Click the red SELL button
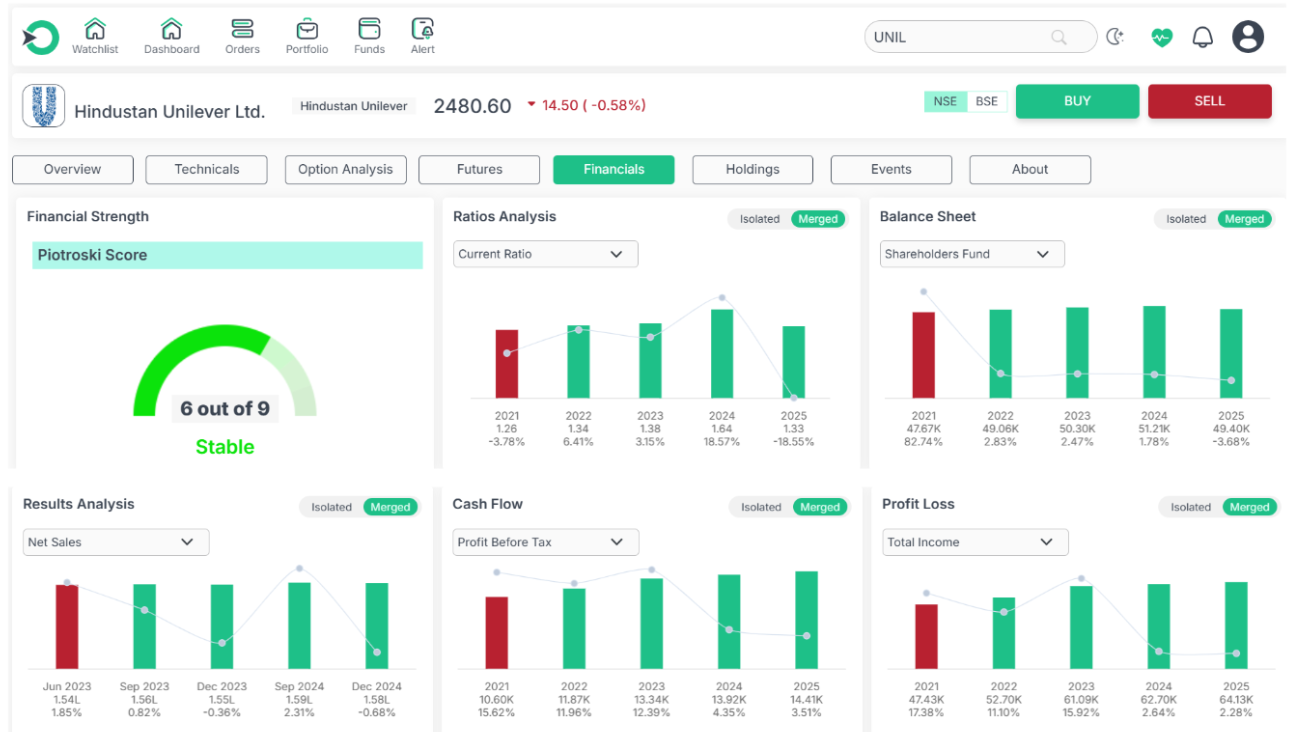 [x=1209, y=102]
